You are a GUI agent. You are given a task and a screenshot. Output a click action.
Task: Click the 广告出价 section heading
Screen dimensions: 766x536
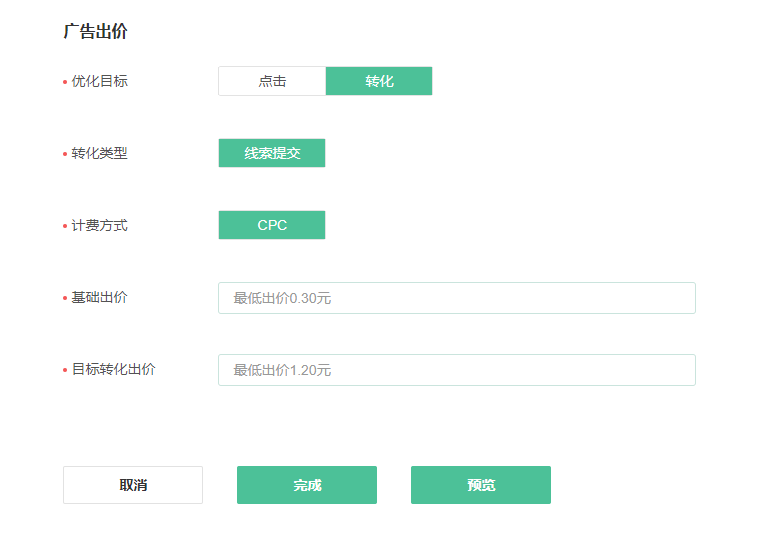point(95,31)
